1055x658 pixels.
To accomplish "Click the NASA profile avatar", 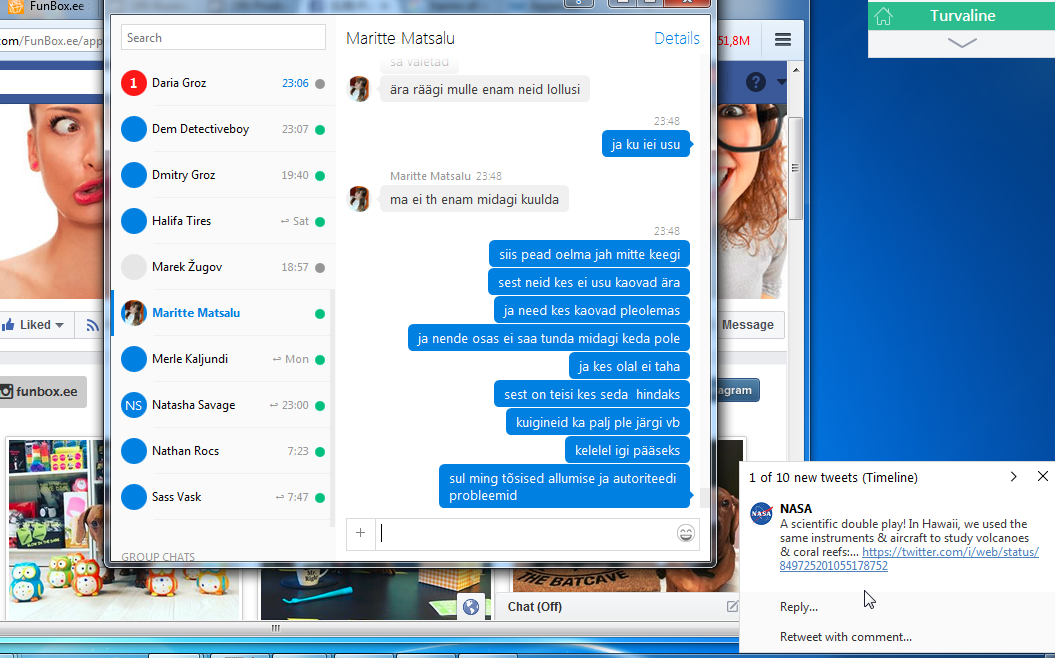I will (x=762, y=514).
